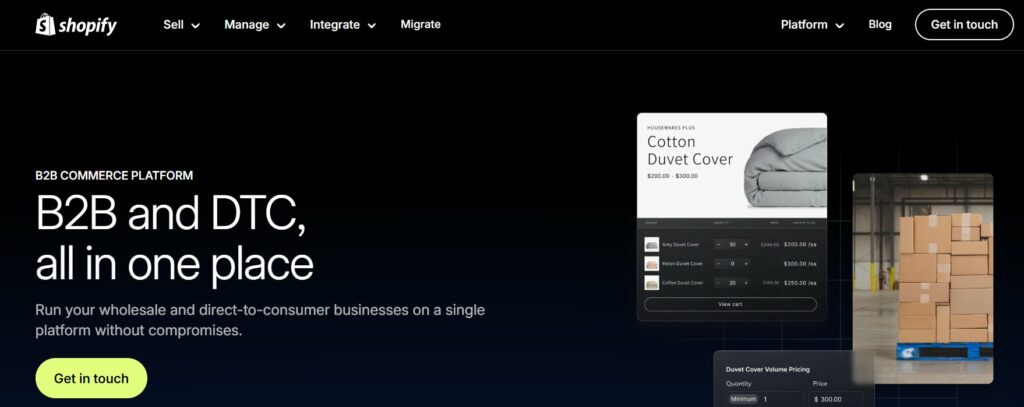The height and width of the screenshot is (407, 1024).
Task: Decrease Coffee Duvet Cover quantity with minus
Action: (x=718, y=283)
